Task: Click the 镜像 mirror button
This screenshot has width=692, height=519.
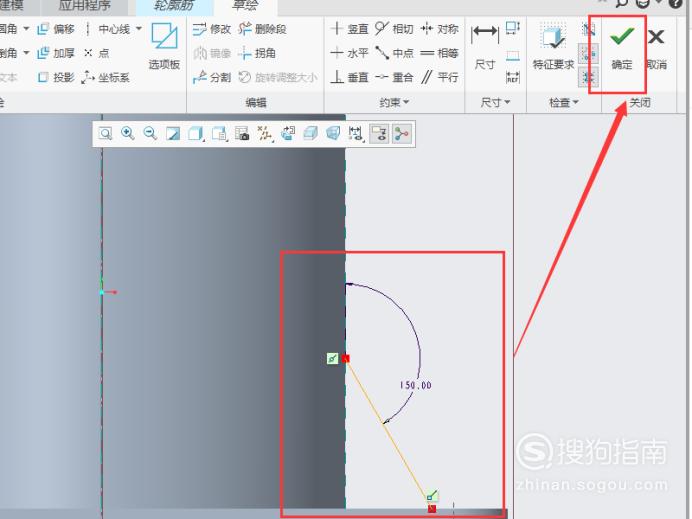Action: 212,53
